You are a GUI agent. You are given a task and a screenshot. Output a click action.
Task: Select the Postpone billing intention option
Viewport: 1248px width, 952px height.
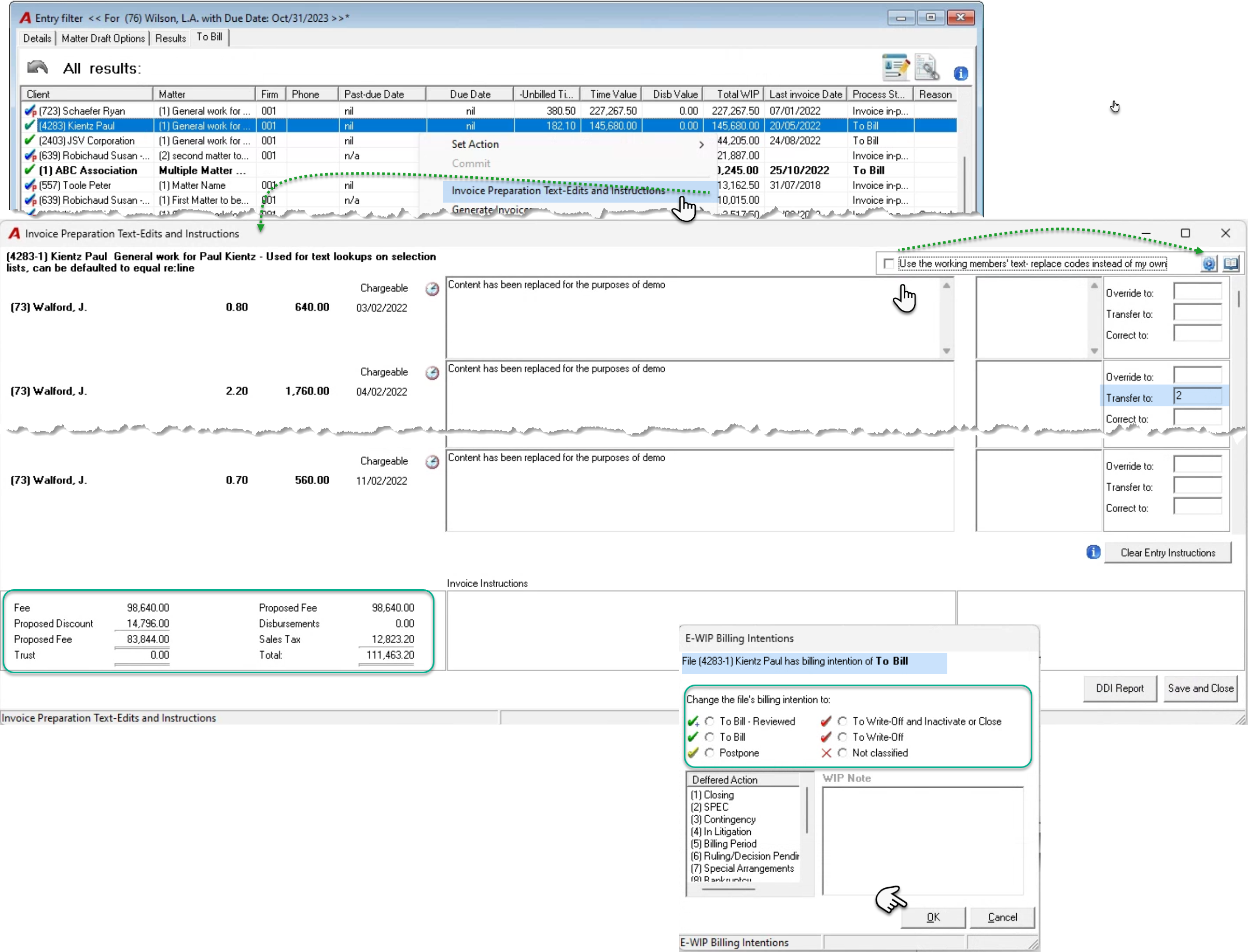pyautogui.click(x=709, y=752)
